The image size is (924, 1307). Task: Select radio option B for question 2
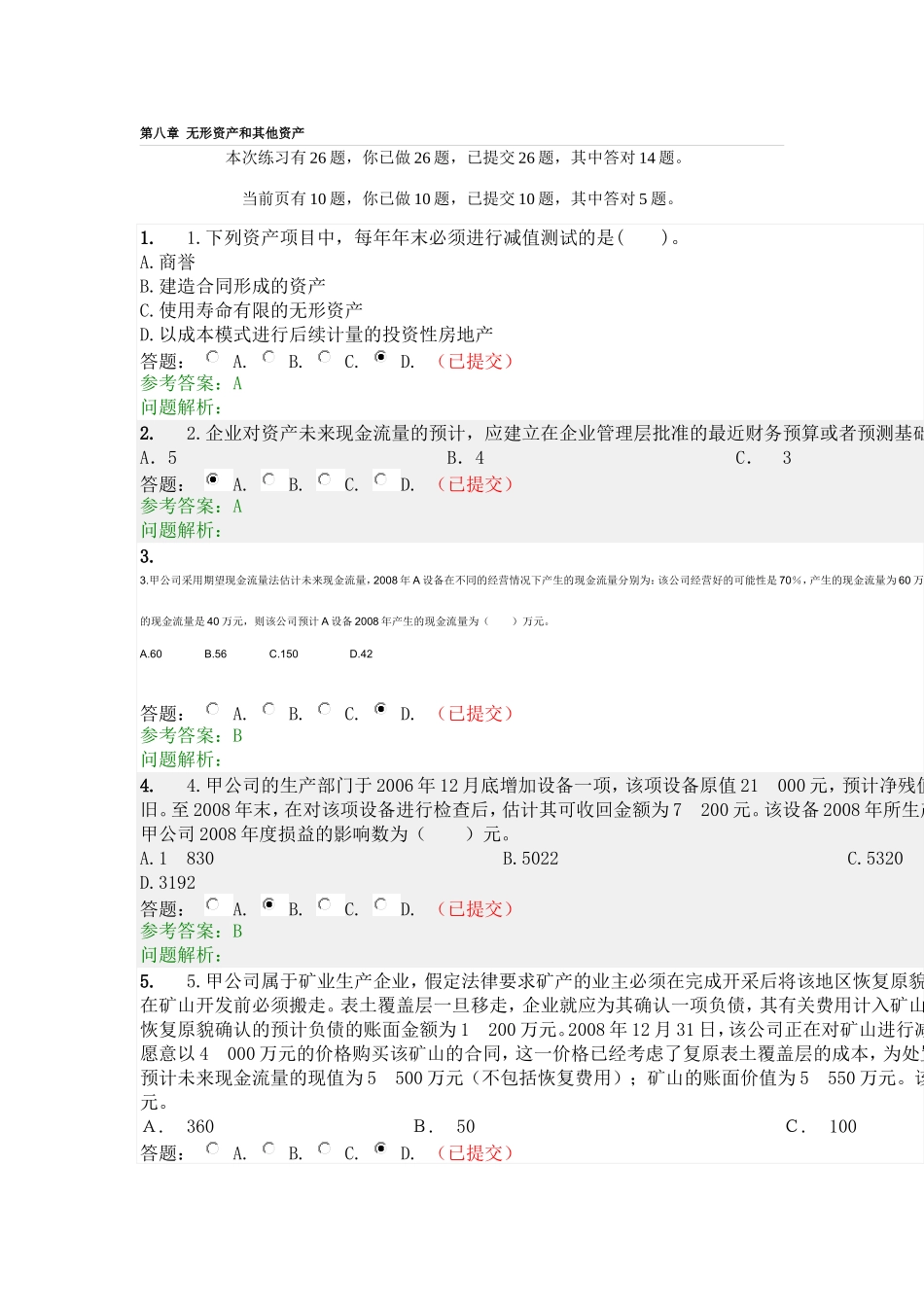[x=269, y=479]
